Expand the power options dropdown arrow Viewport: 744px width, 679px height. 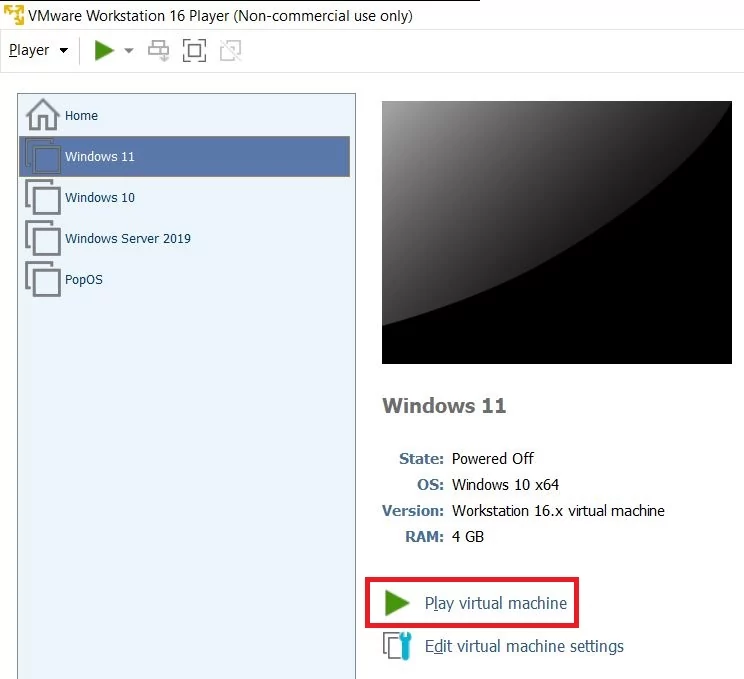coord(129,50)
